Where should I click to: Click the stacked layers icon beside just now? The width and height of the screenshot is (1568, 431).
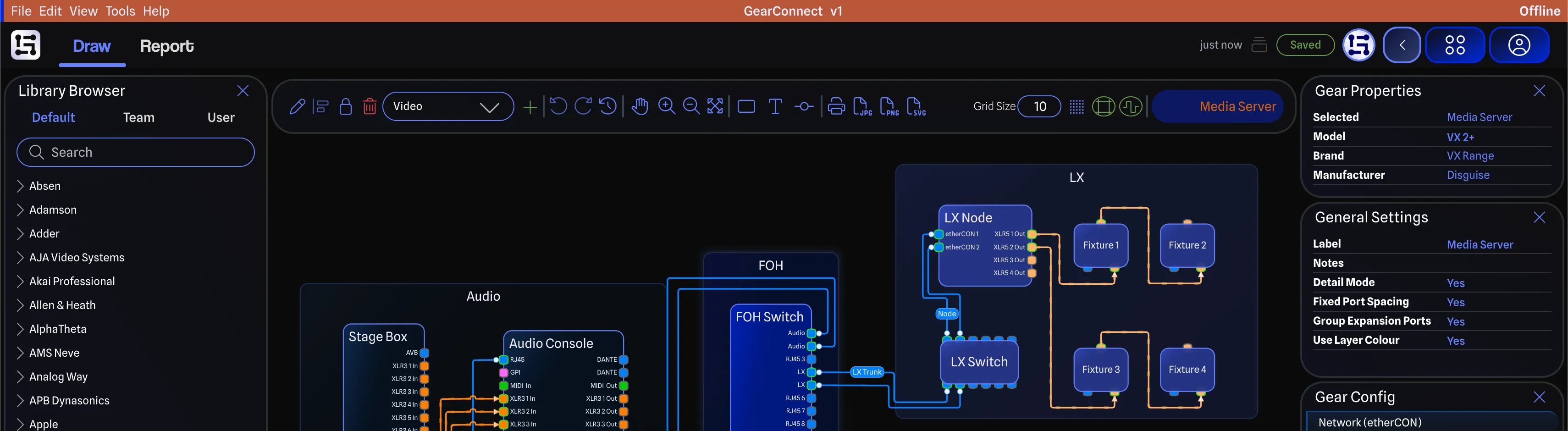(x=1259, y=45)
